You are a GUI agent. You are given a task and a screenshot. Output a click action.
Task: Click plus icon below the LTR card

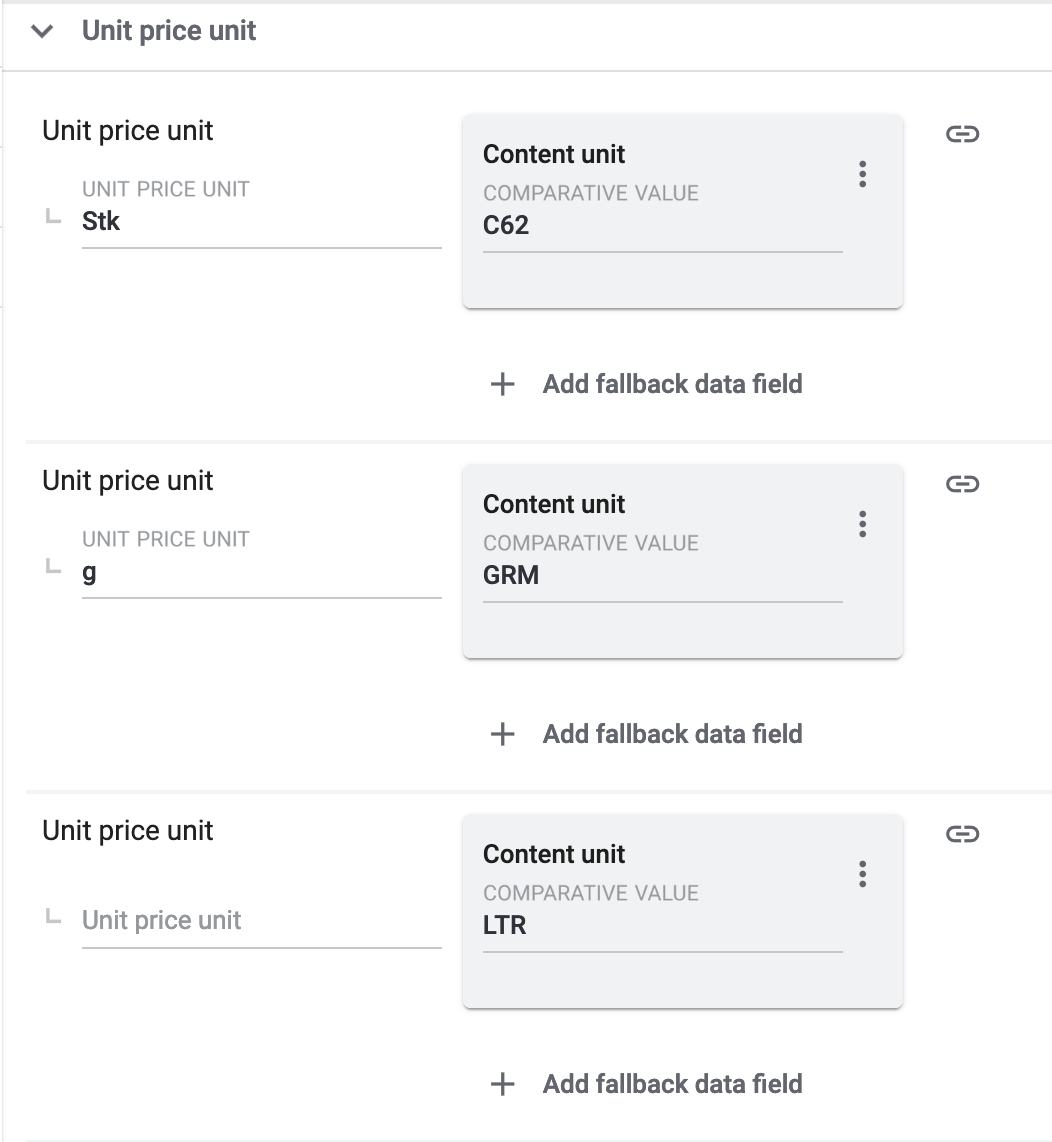[x=503, y=1084]
